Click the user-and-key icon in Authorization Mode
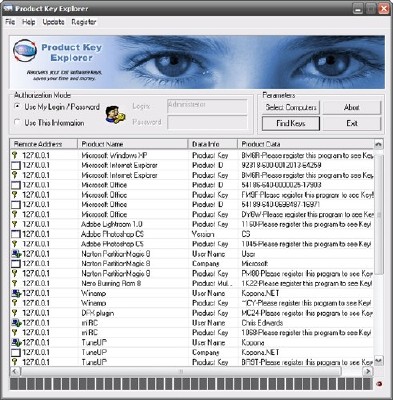 [x=115, y=115]
